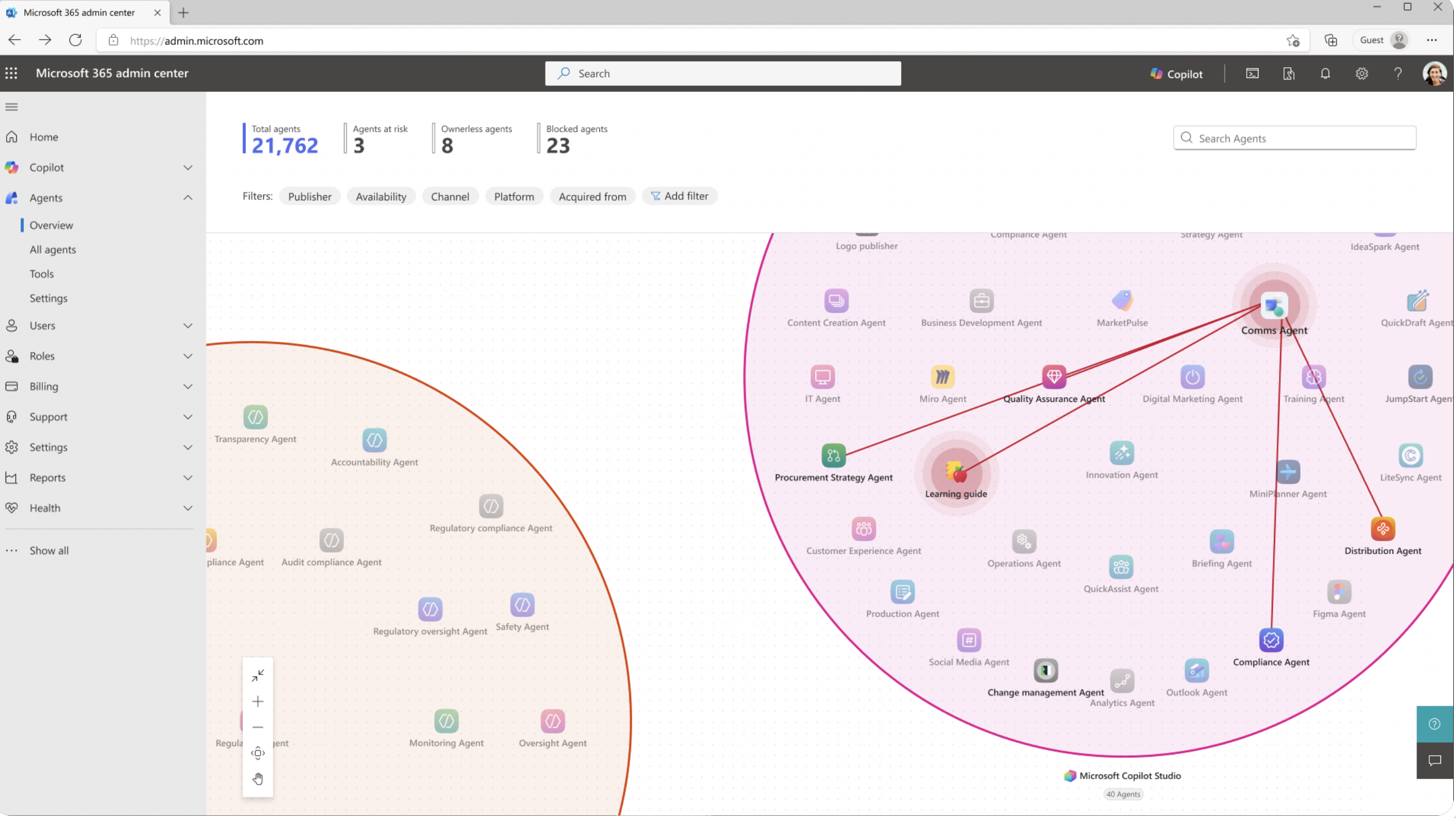
Task: Click the Accountability Agent icon
Action: [x=374, y=441]
